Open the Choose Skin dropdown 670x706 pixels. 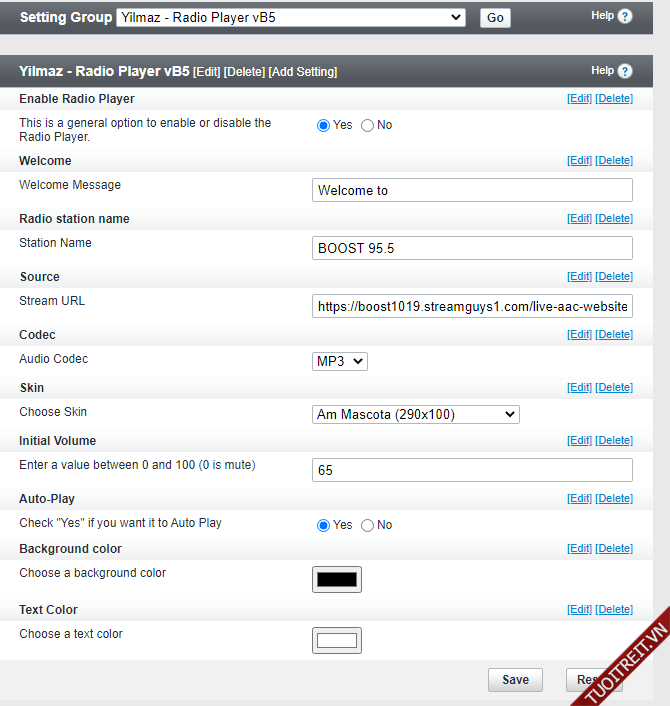coord(416,414)
